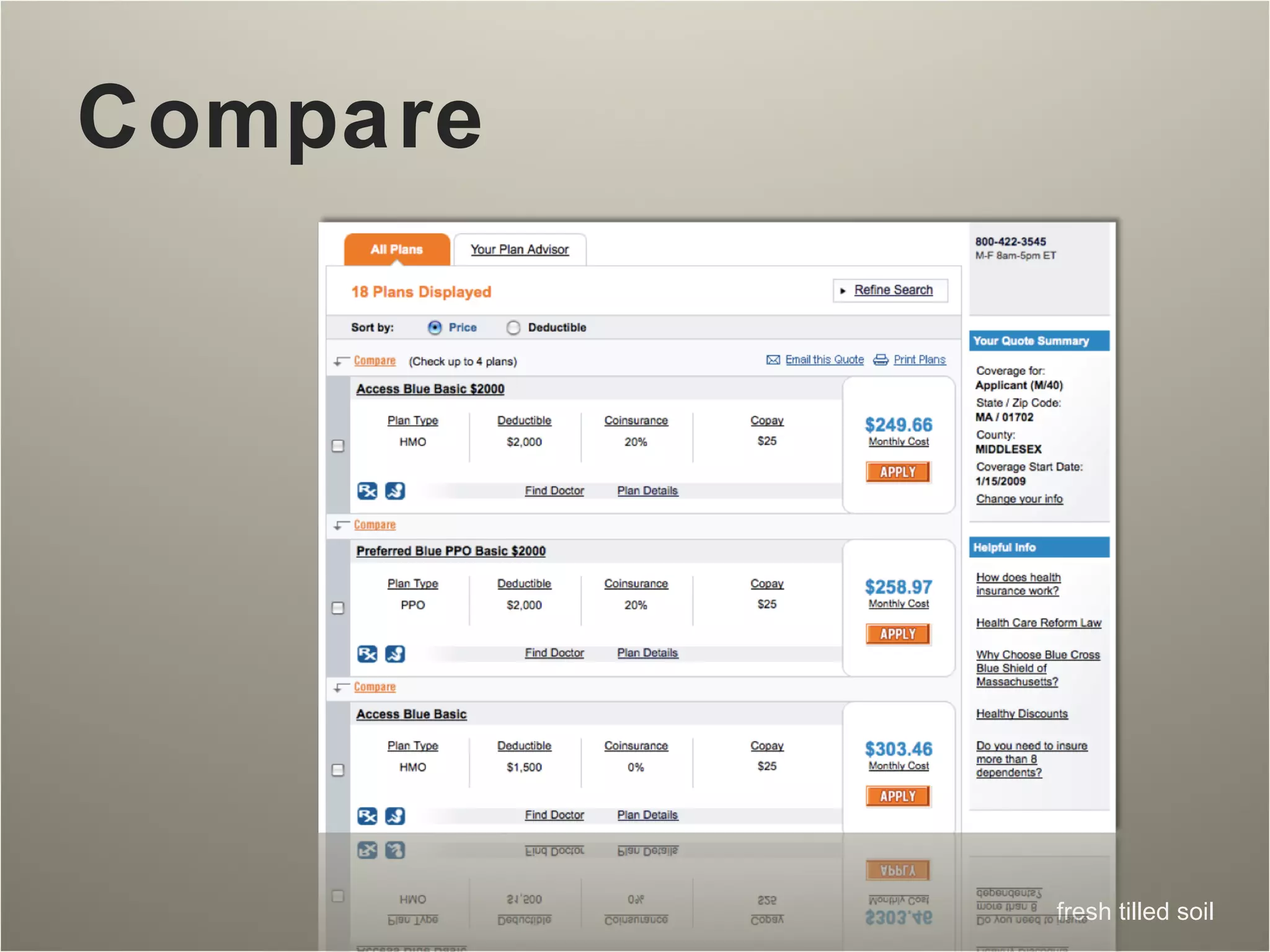The width and height of the screenshot is (1270, 952).
Task: Click the maternity icon for Access Blue Basic $2000
Action: tap(395, 491)
